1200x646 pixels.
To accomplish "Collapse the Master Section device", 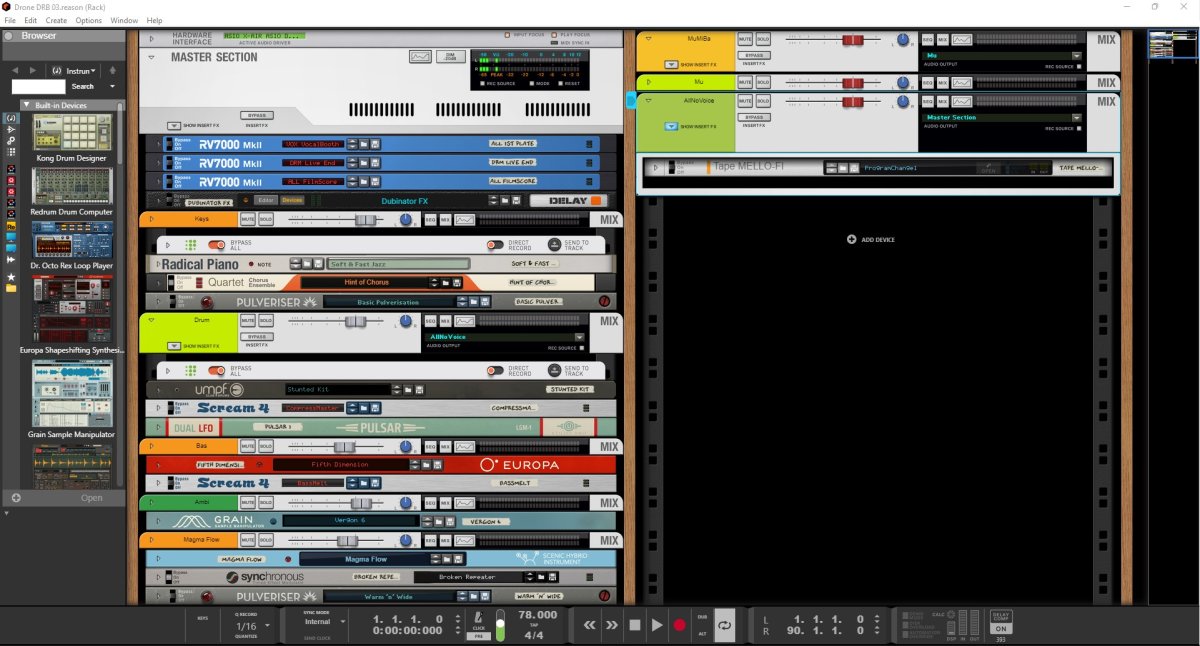I will pyautogui.click(x=152, y=58).
